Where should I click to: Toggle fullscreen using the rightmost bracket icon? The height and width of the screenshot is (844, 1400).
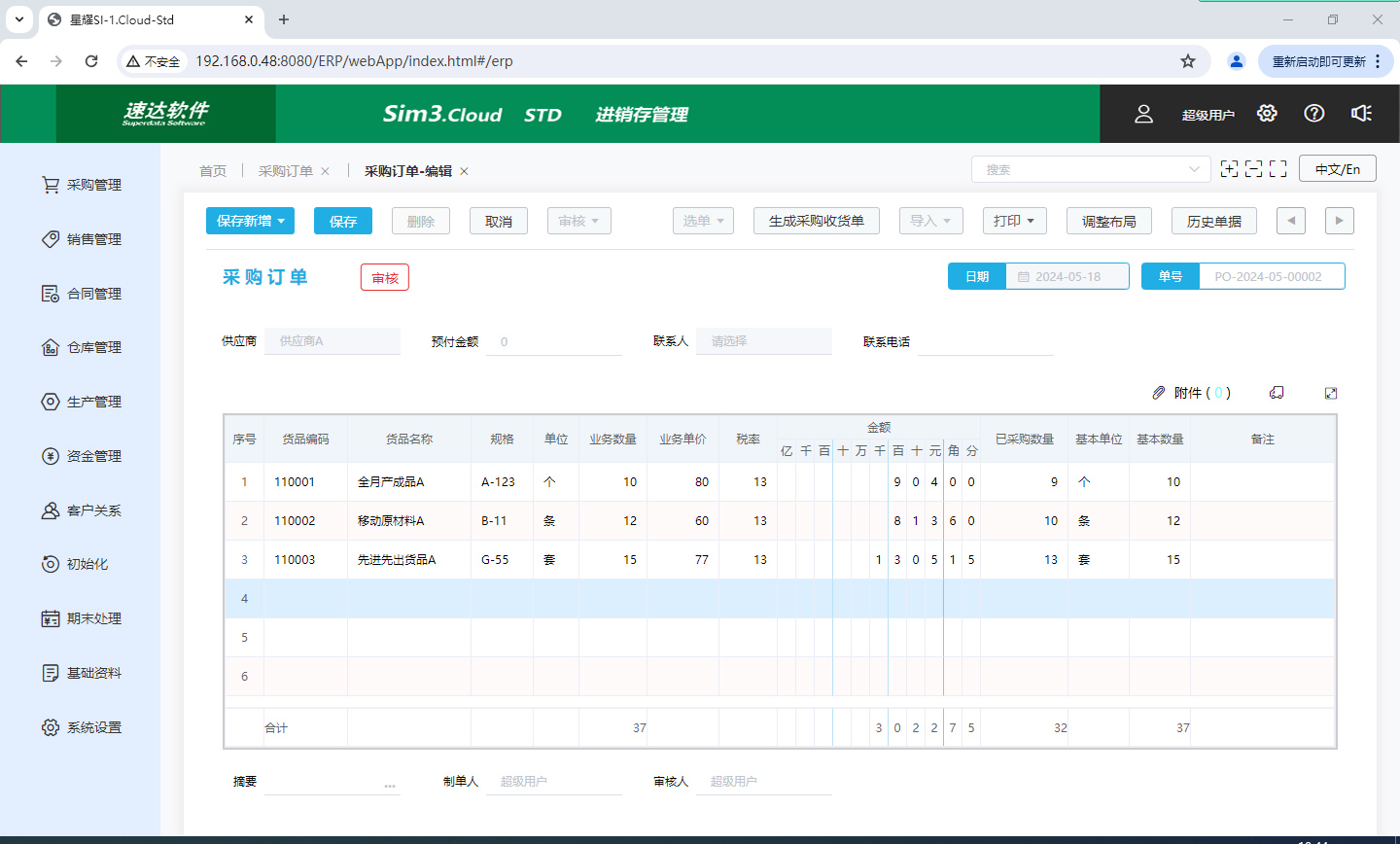click(1277, 169)
